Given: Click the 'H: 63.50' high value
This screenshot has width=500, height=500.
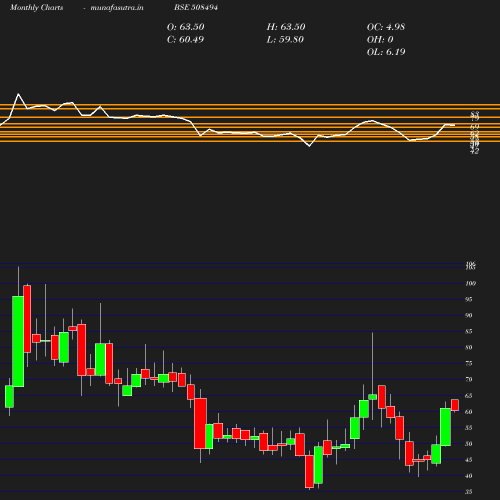Looking at the screenshot, I should click(x=286, y=27).
